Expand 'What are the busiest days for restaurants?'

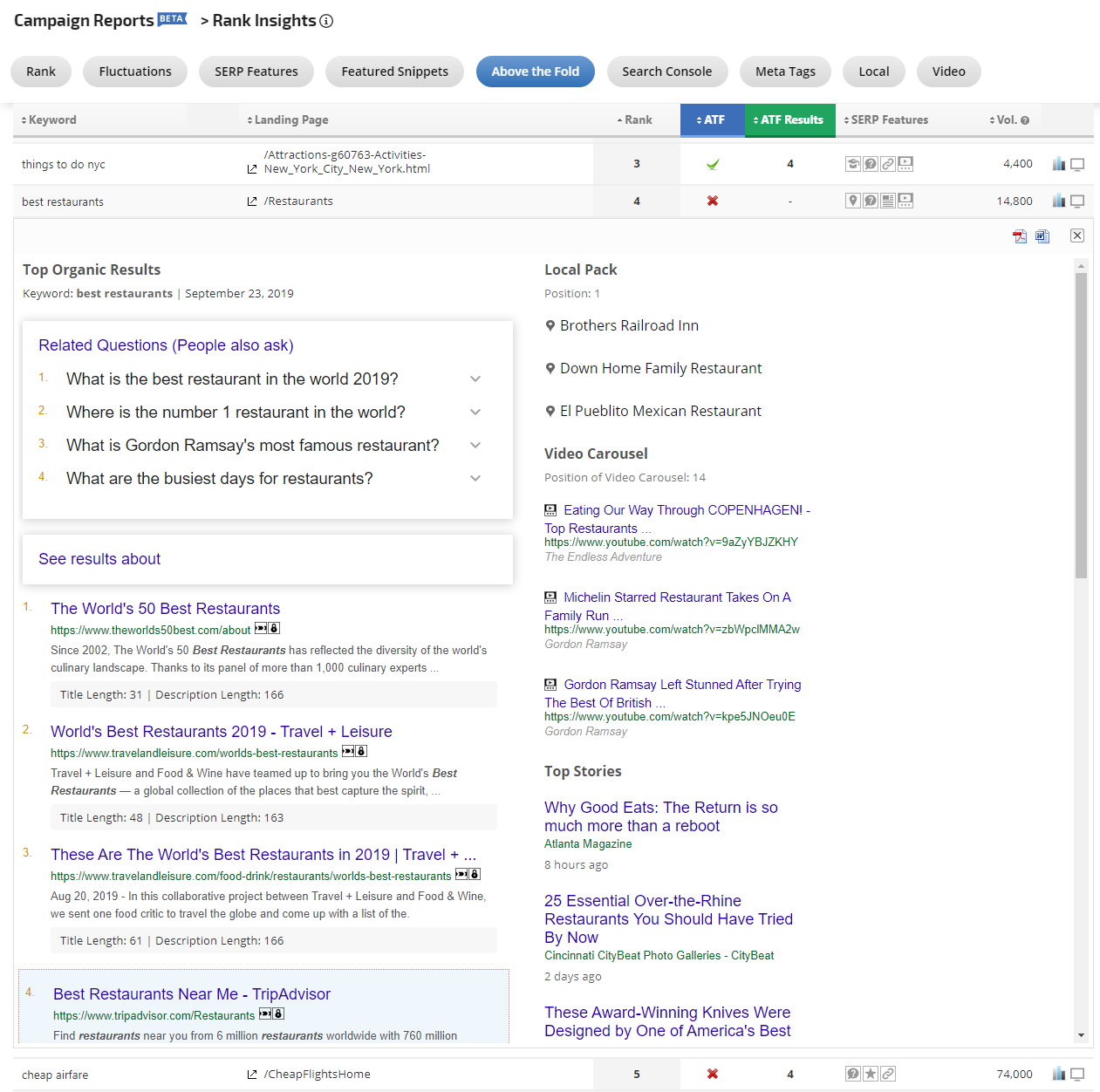(x=475, y=478)
